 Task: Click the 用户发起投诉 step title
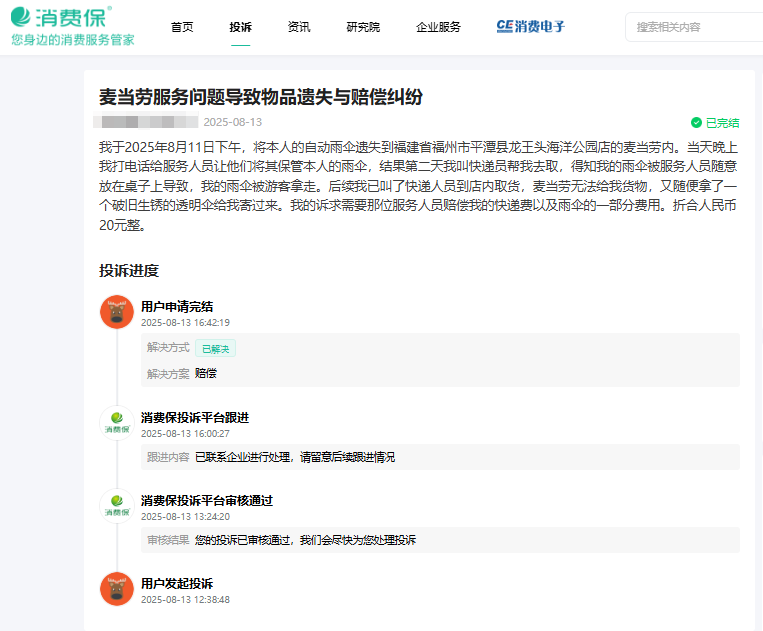click(177, 583)
